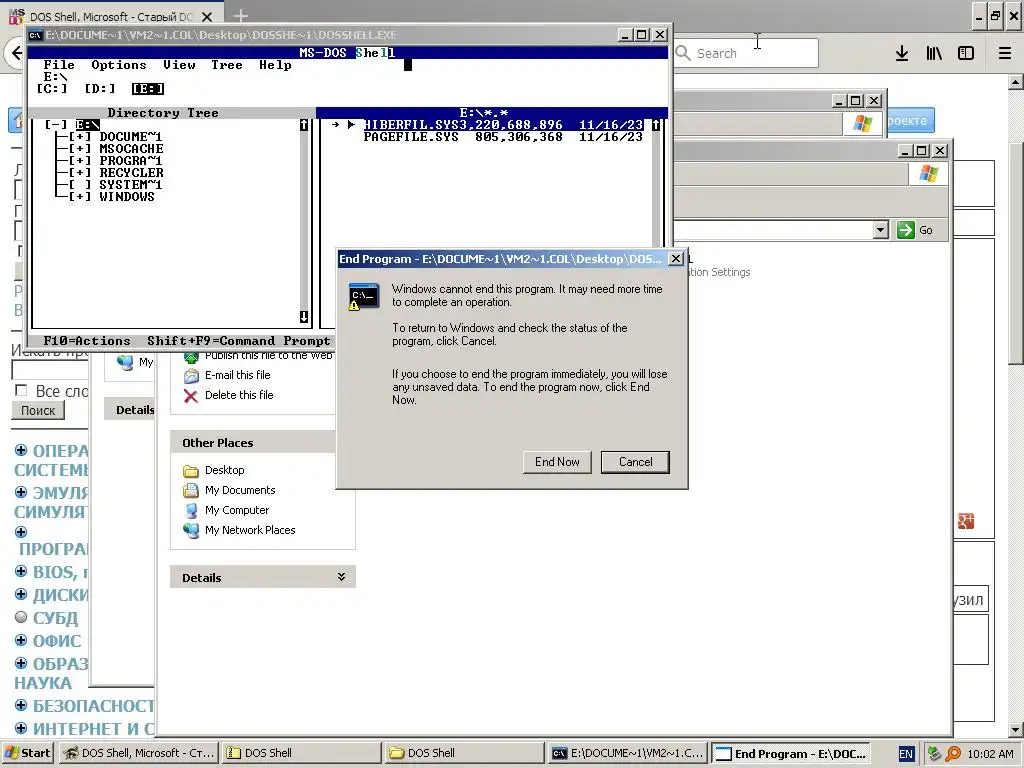The height and width of the screenshot is (768, 1024).
Task: Click directory tree scroll up arrow
Action: coord(304,125)
